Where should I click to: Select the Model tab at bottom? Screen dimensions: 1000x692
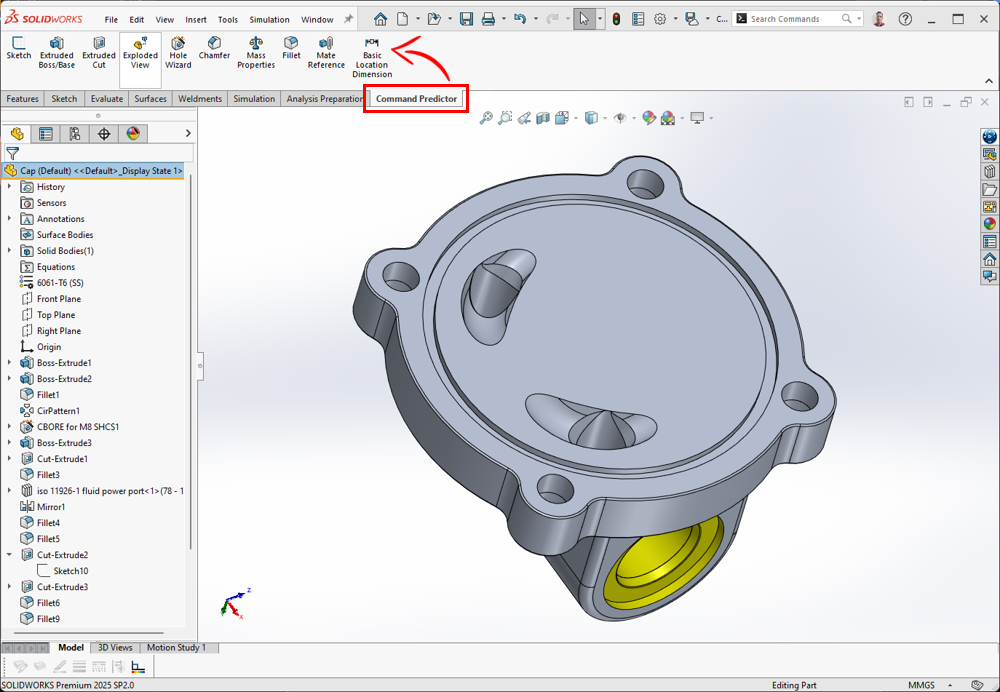pyautogui.click(x=71, y=647)
